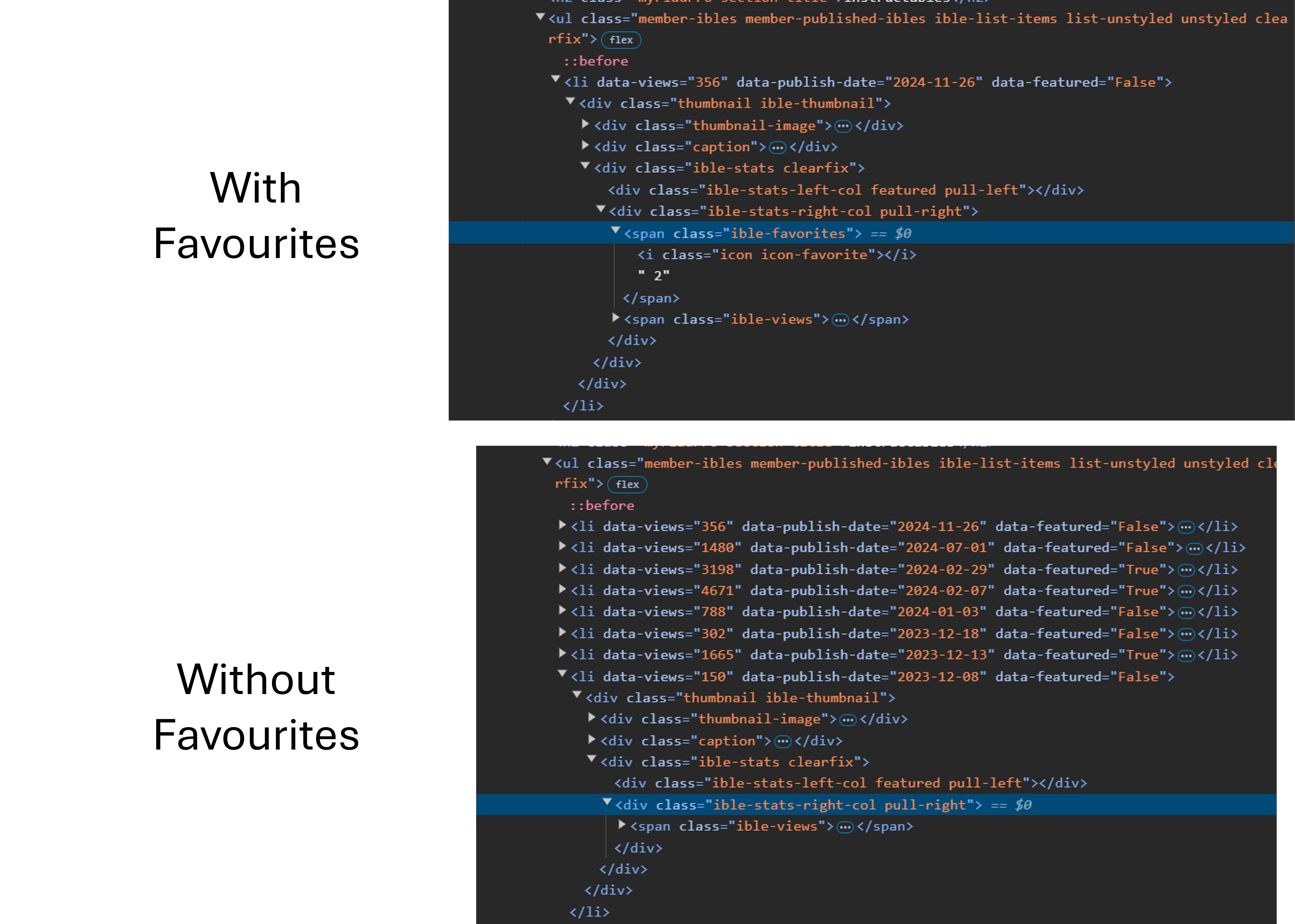Collapse the ul member-ibles node in With Favourites panel

coord(541,17)
